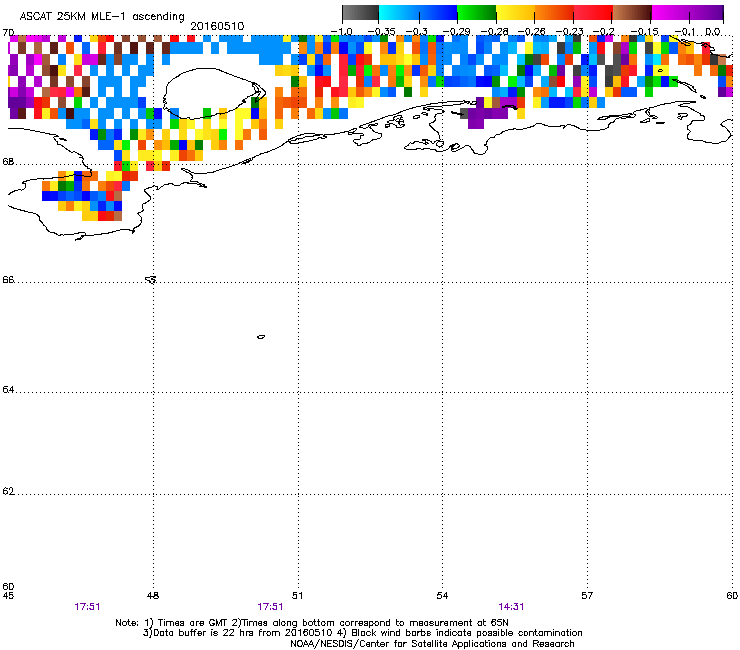Viewport: 740px width, 650px height.
Task: Click the '14:31' pass time label
Action: tap(511, 607)
